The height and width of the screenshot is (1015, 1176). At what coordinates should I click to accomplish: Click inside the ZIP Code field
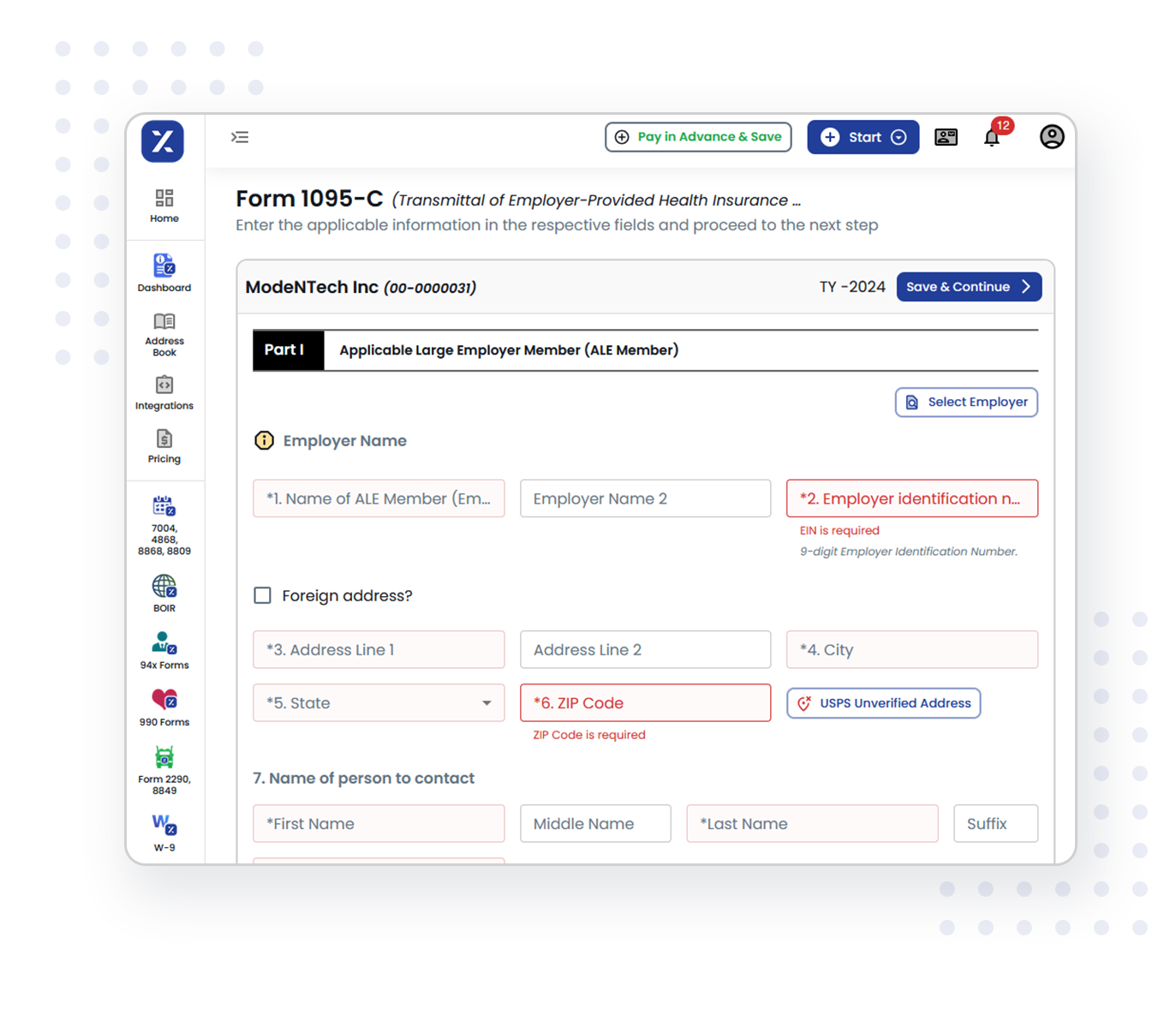tap(645, 702)
